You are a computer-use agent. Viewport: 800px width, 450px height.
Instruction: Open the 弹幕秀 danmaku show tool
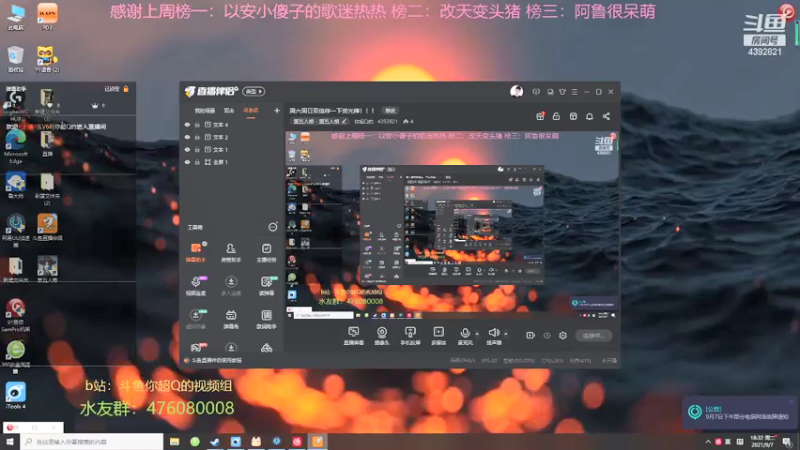[x=231, y=319]
